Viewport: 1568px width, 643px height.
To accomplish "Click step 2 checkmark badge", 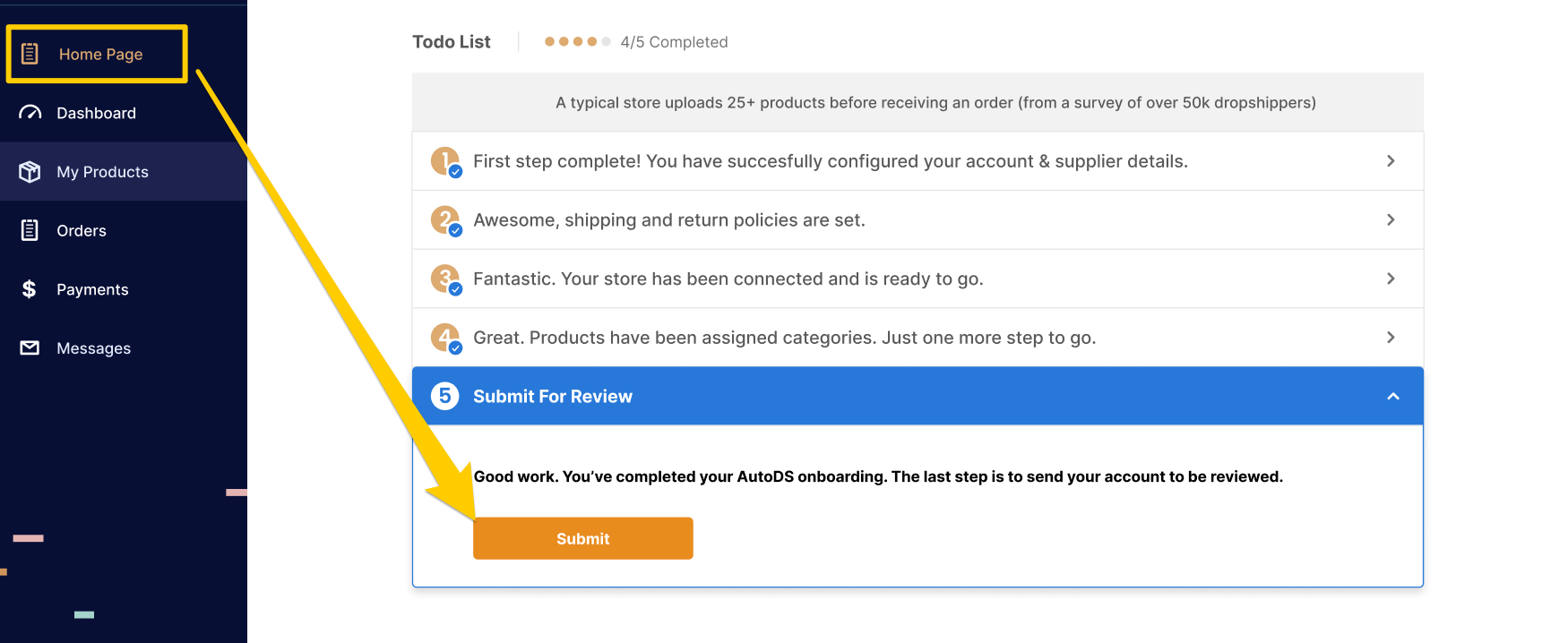I will coord(455,230).
